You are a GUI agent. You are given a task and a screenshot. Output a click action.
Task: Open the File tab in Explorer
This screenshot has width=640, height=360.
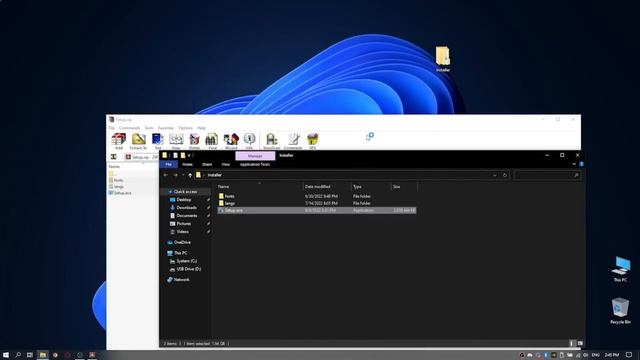(169, 164)
